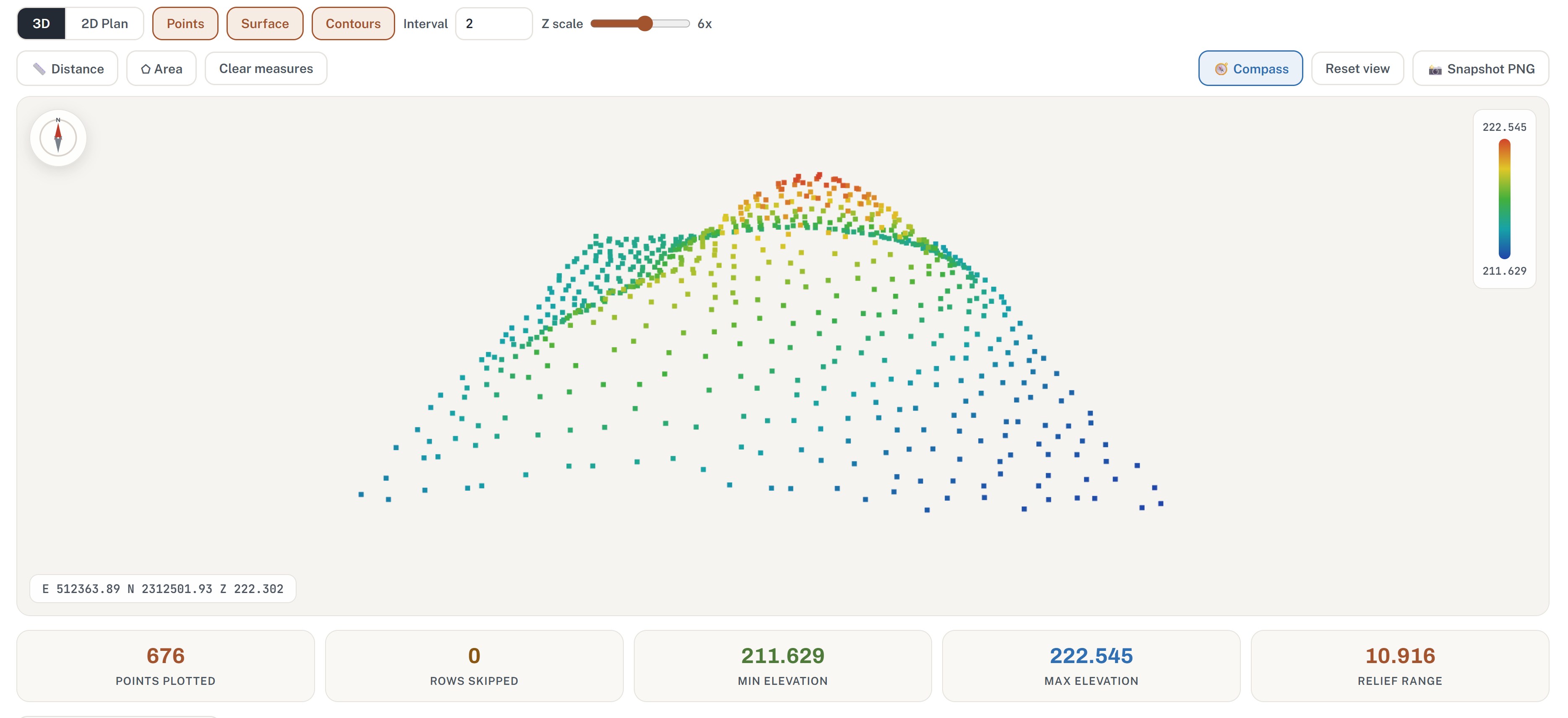Image resolution: width=1568 pixels, height=718 pixels.
Task: Toggle the Surface layer display
Action: point(265,24)
